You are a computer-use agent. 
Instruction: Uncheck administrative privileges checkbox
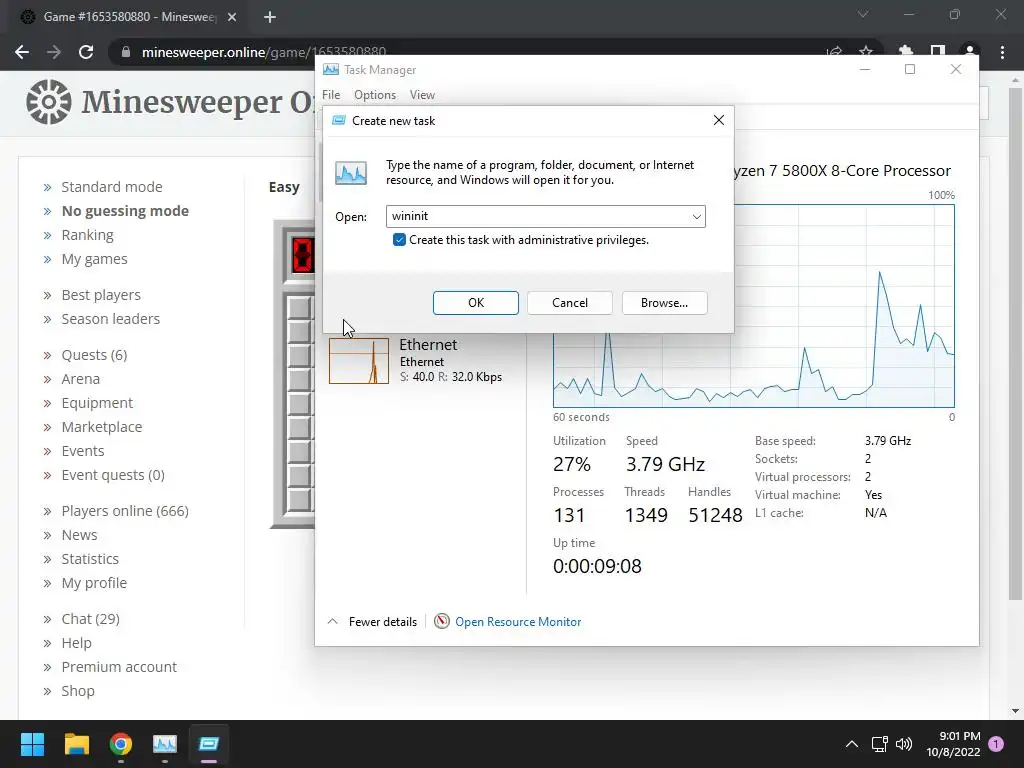tap(399, 240)
